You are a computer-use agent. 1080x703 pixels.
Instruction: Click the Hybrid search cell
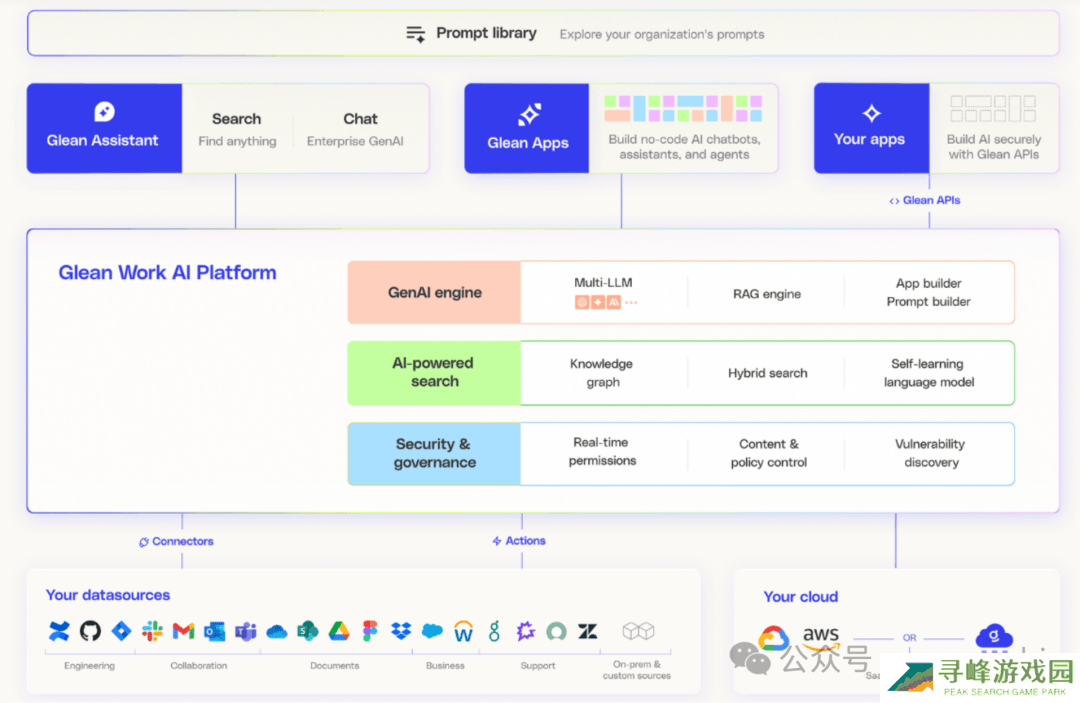click(767, 373)
